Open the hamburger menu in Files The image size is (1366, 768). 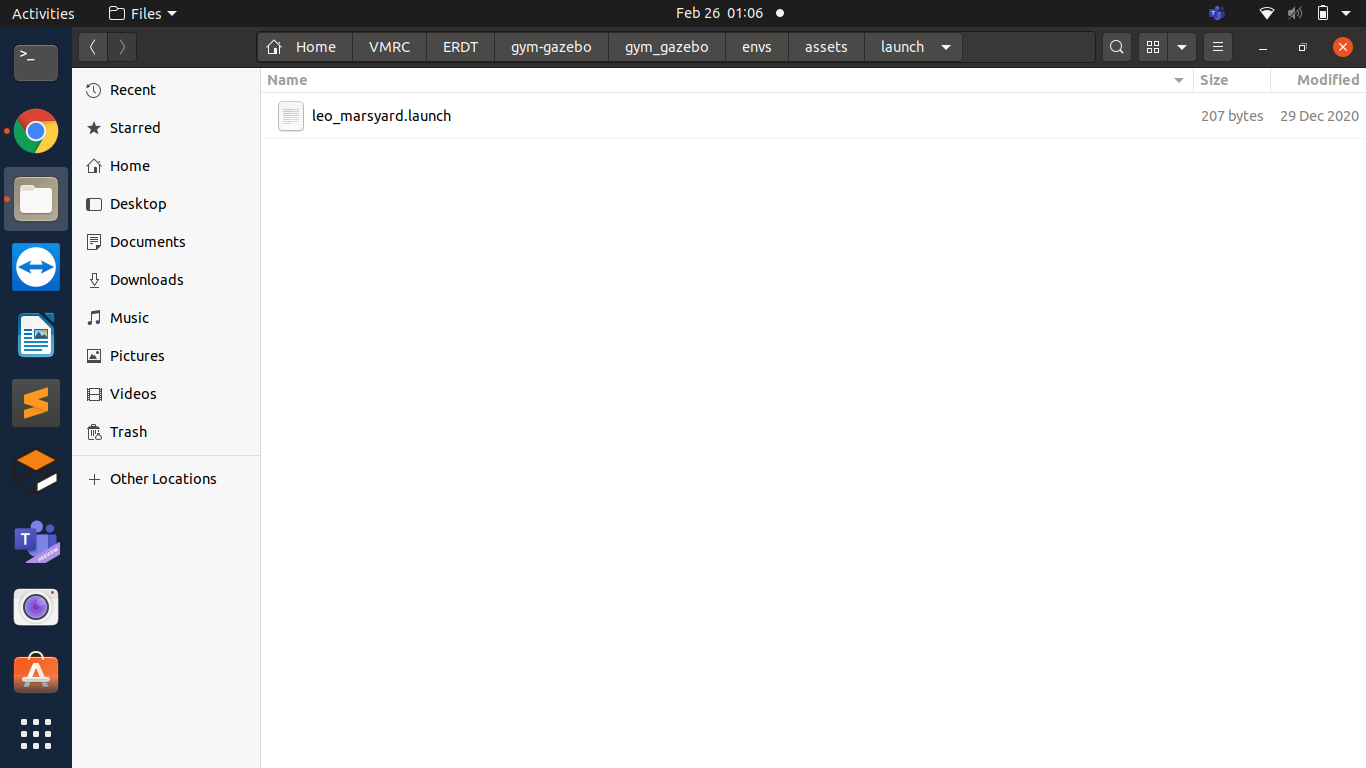tap(1217, 47)
